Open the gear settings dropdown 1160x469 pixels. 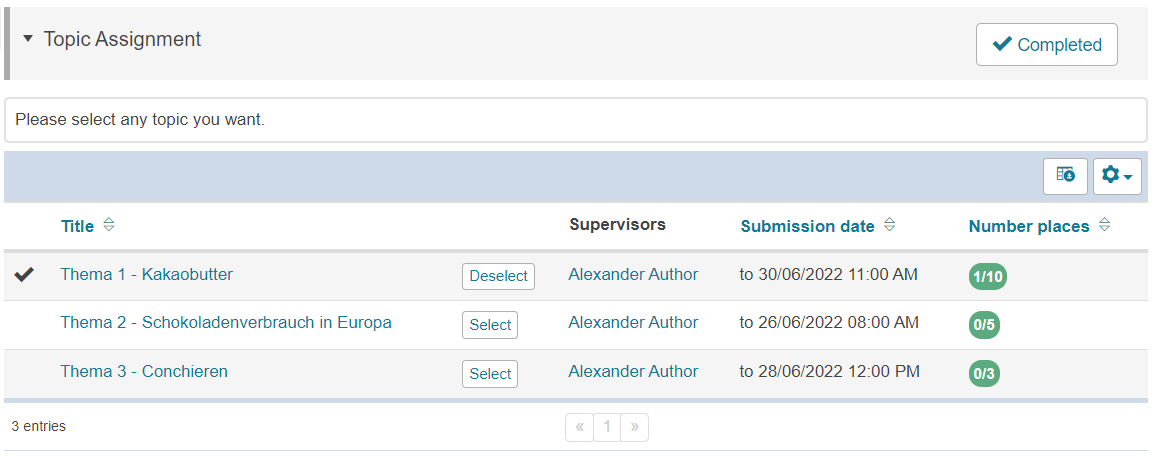(x=1117, y=176)
